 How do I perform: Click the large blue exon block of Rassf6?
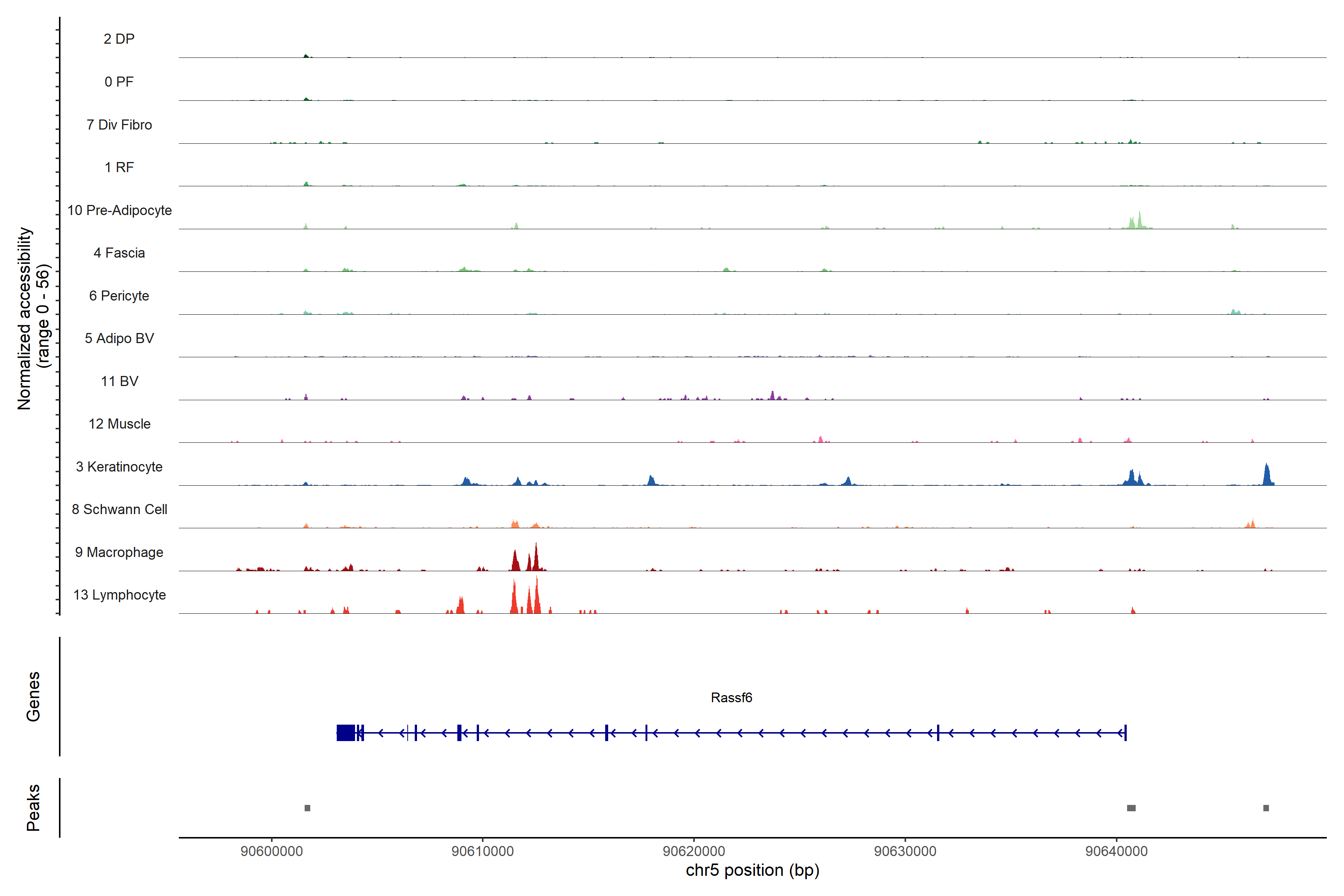click(x=346, y=732)
